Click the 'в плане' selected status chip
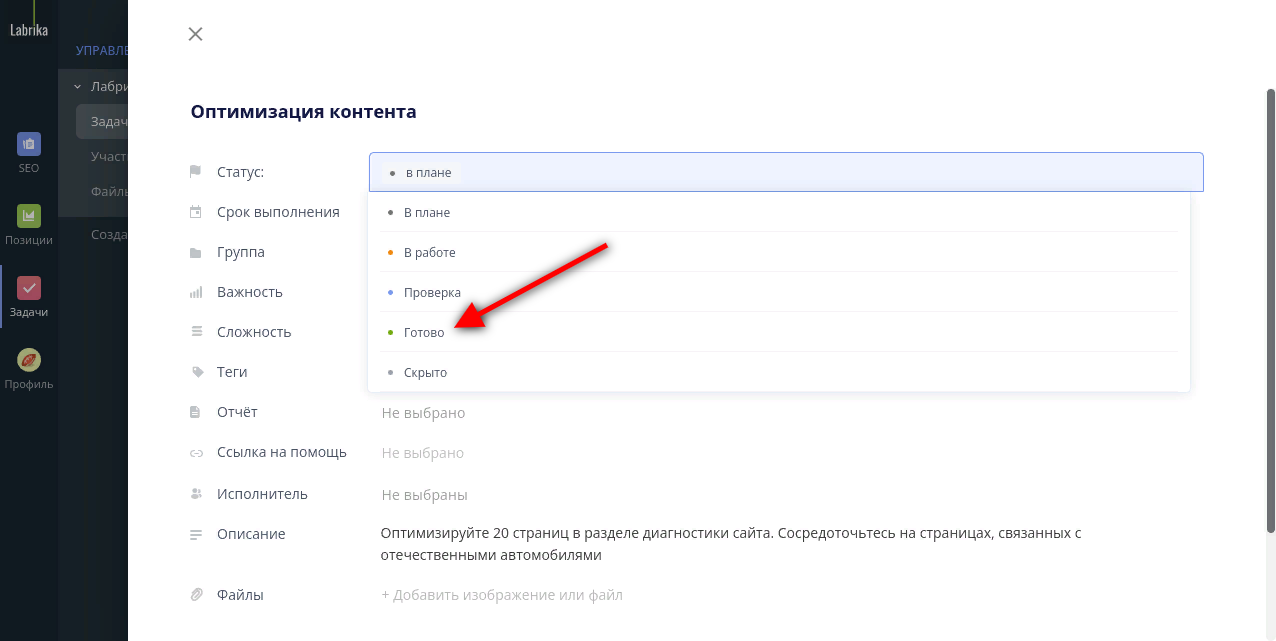Viewport: 1276px width, 641px height. click(x=421, y=173)
